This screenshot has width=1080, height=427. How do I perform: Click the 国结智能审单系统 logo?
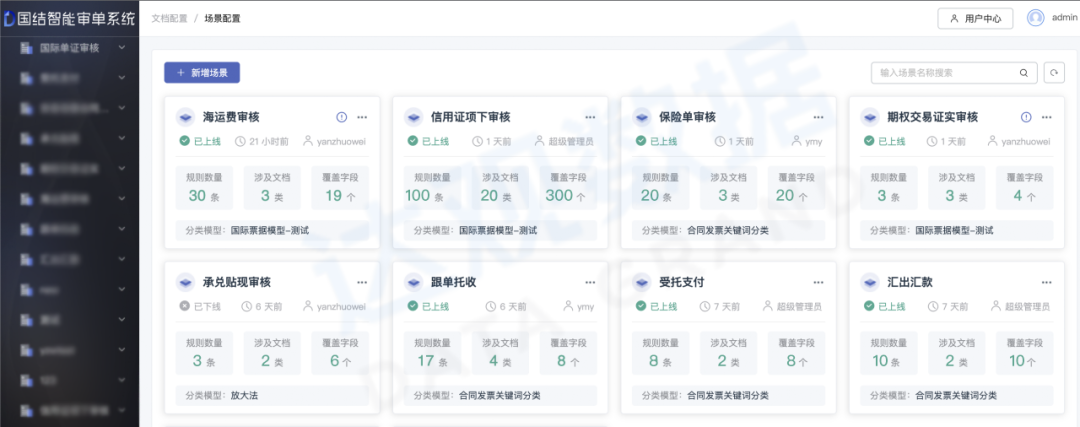(69, 19)
